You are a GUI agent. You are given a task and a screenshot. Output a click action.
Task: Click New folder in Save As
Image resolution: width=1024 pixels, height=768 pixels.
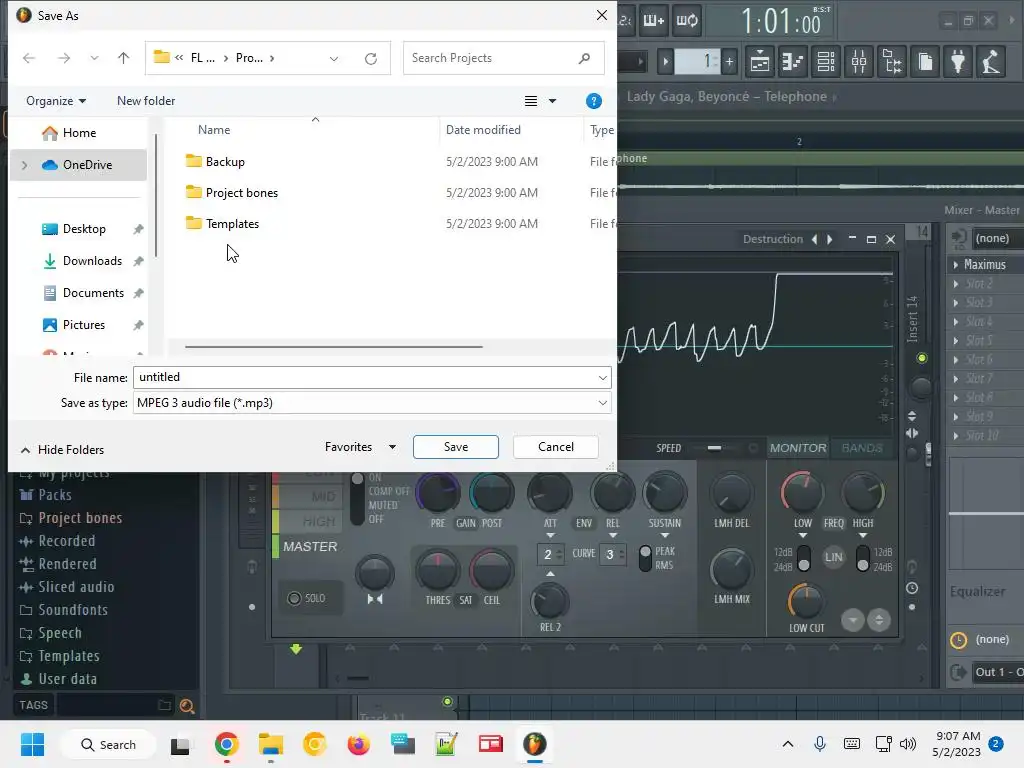146,101
